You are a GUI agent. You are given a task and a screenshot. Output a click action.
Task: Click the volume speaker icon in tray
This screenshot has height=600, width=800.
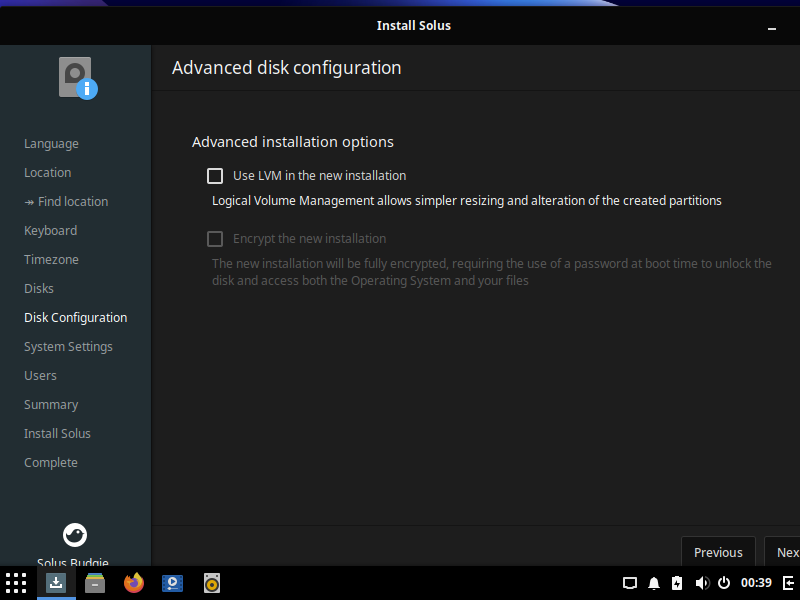point(702,583)
